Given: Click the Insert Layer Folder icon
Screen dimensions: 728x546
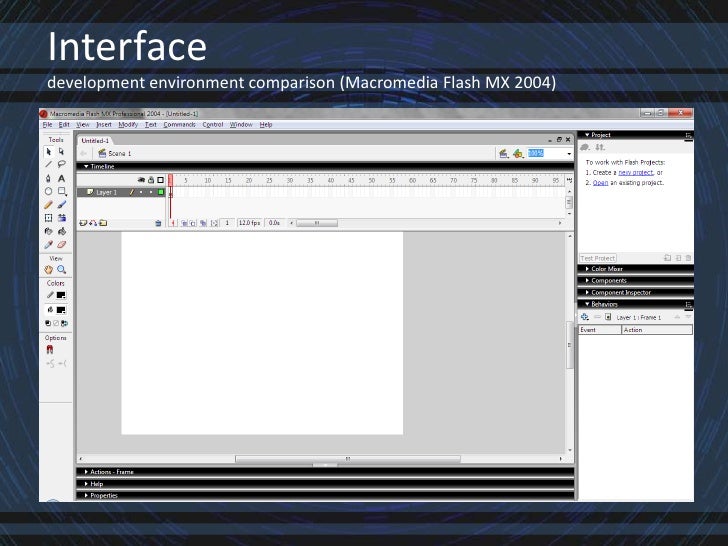Looking at the screenshot, I should click(x=103, y=223).
